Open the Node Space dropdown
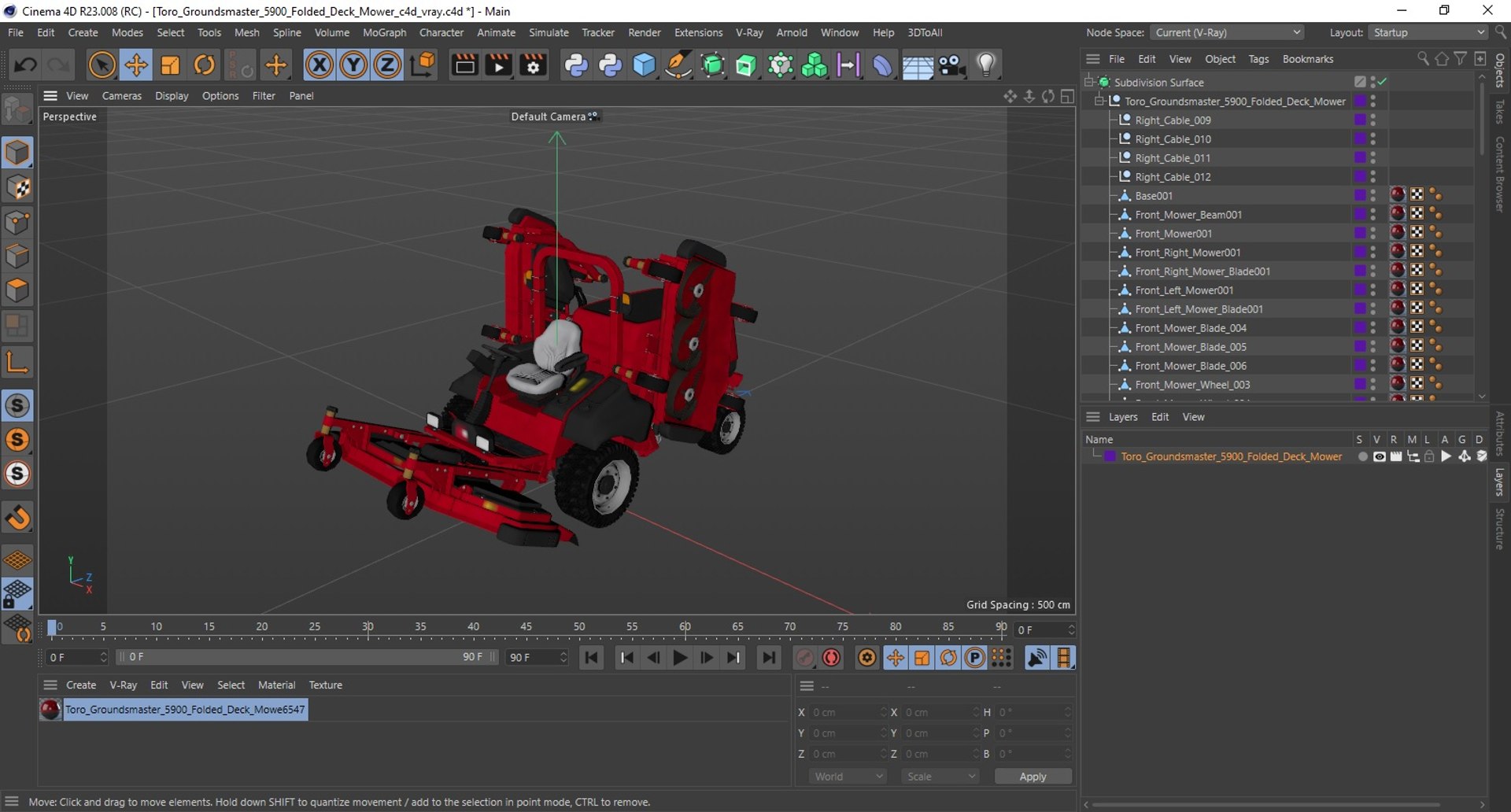 click(1227, 32)
